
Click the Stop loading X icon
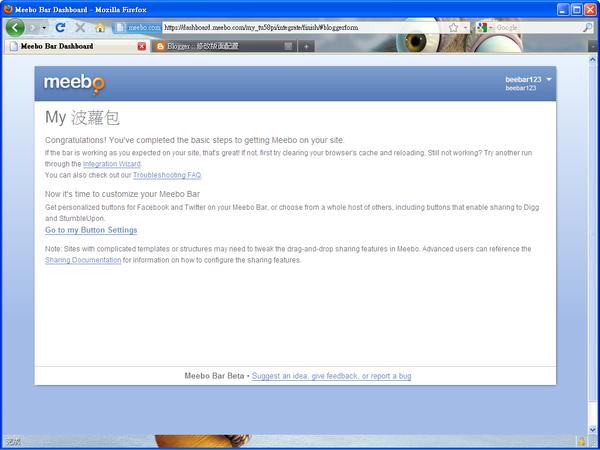click(80, 27)
